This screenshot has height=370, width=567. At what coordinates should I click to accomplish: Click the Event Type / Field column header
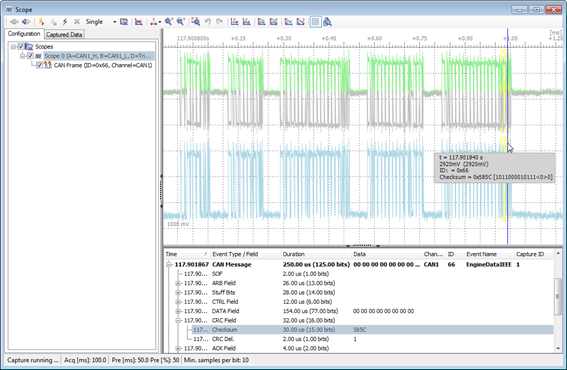[x=245, y=254]
